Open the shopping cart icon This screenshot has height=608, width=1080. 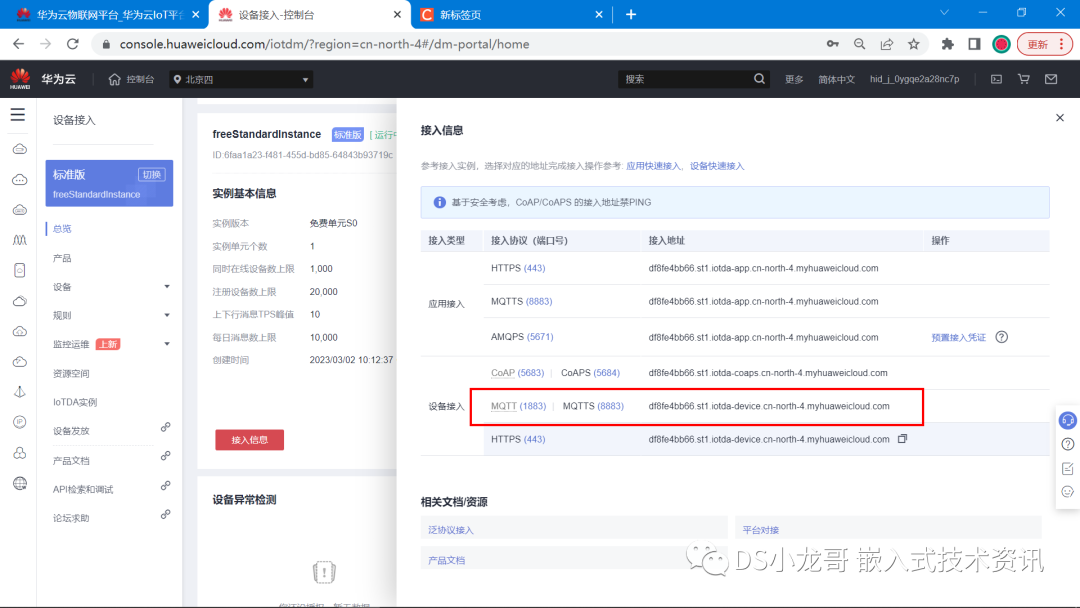click(1024, 78)
